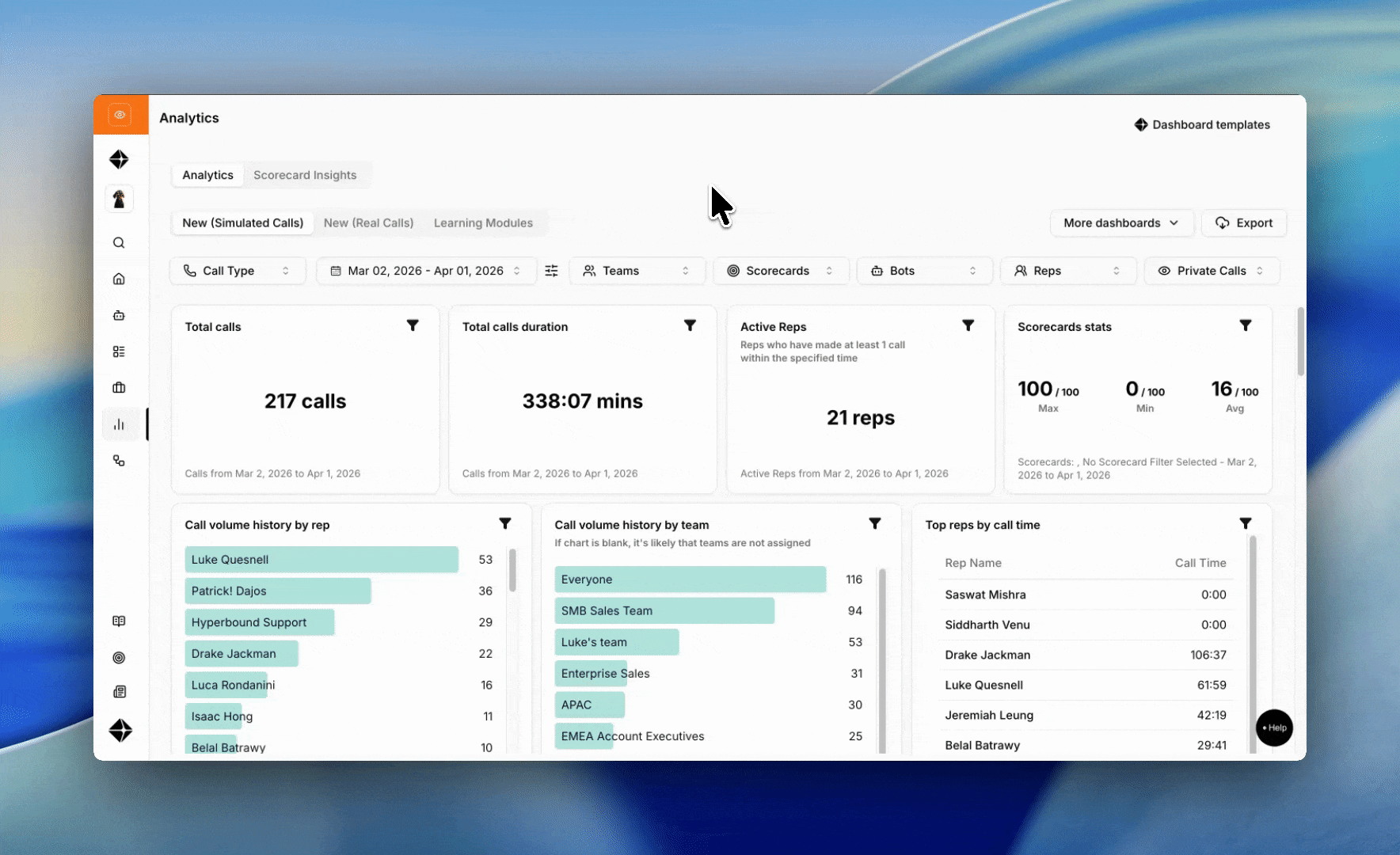Click Jeremiah Leung in the top reps table
Screen dimensions: 1400x855
pos(989,715)
